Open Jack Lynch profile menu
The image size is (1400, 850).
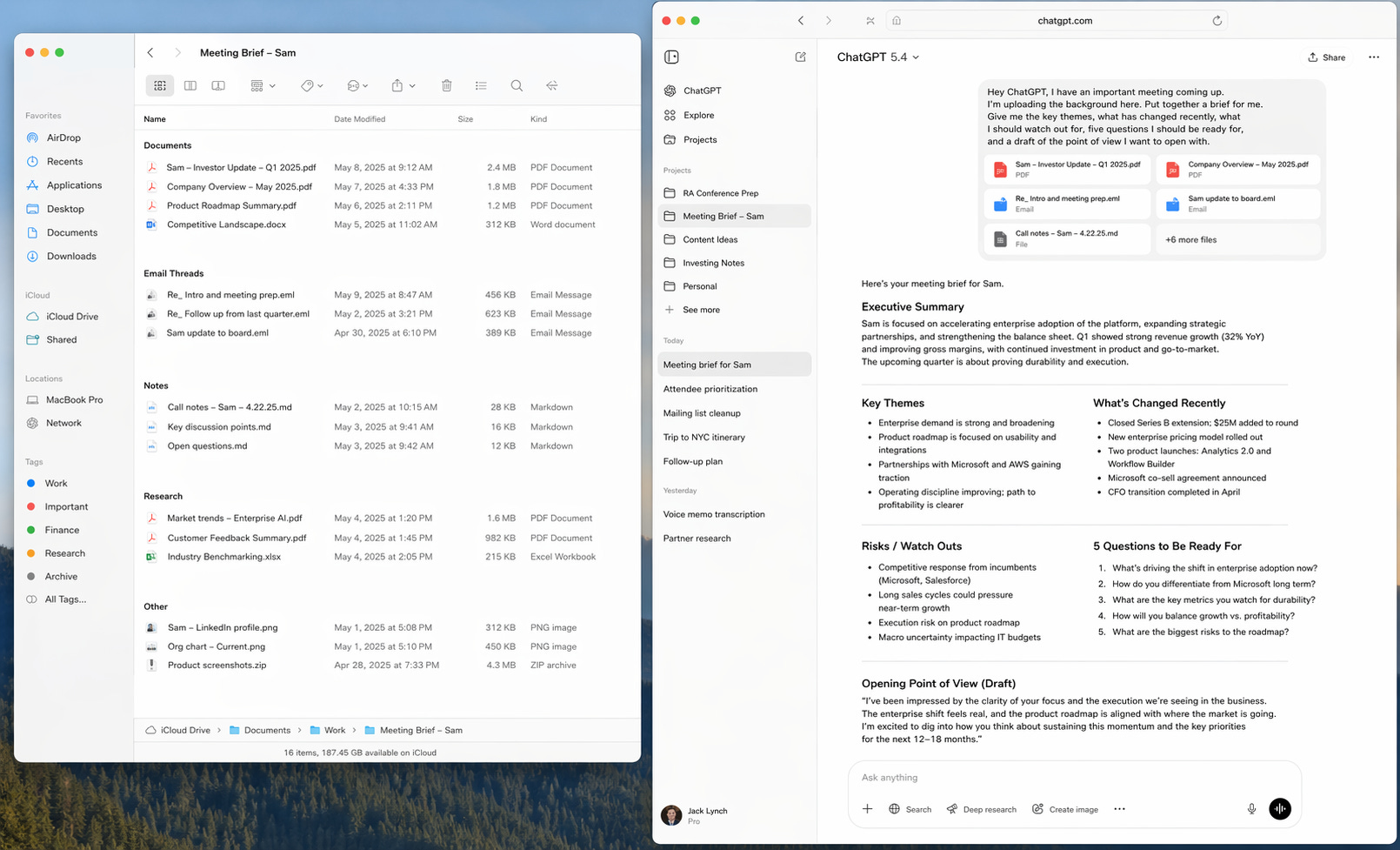(x=696, y=815)
